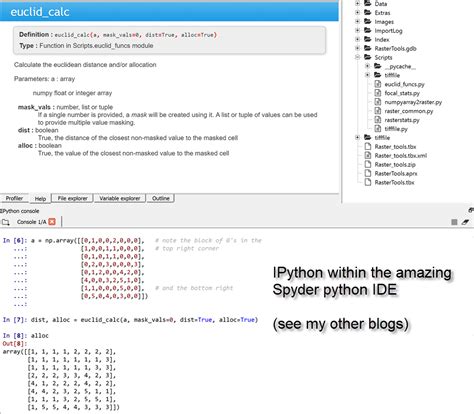Expand the bottom tifffile folder

point(358,137)
